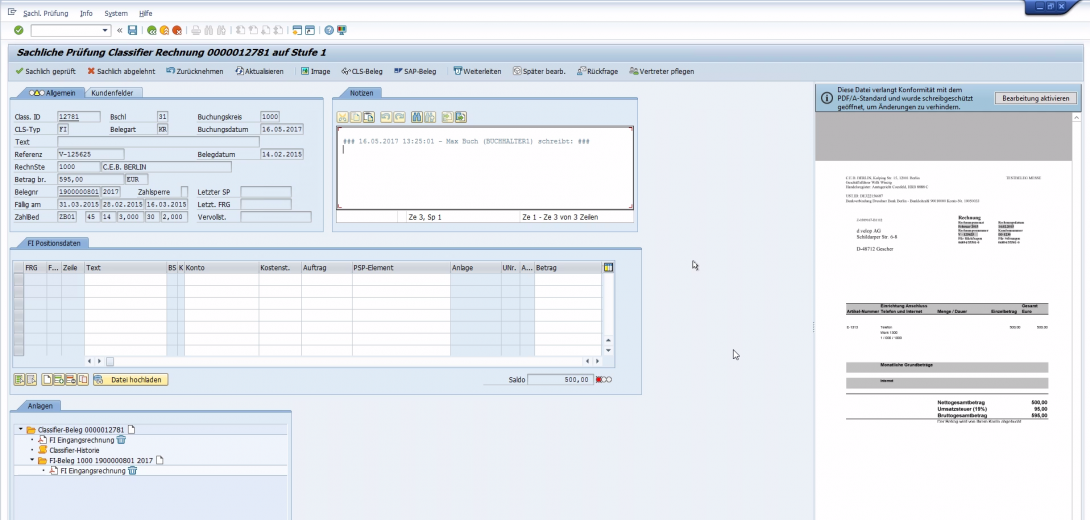
Task: Open the Hilfe menu
Action: 145,13
